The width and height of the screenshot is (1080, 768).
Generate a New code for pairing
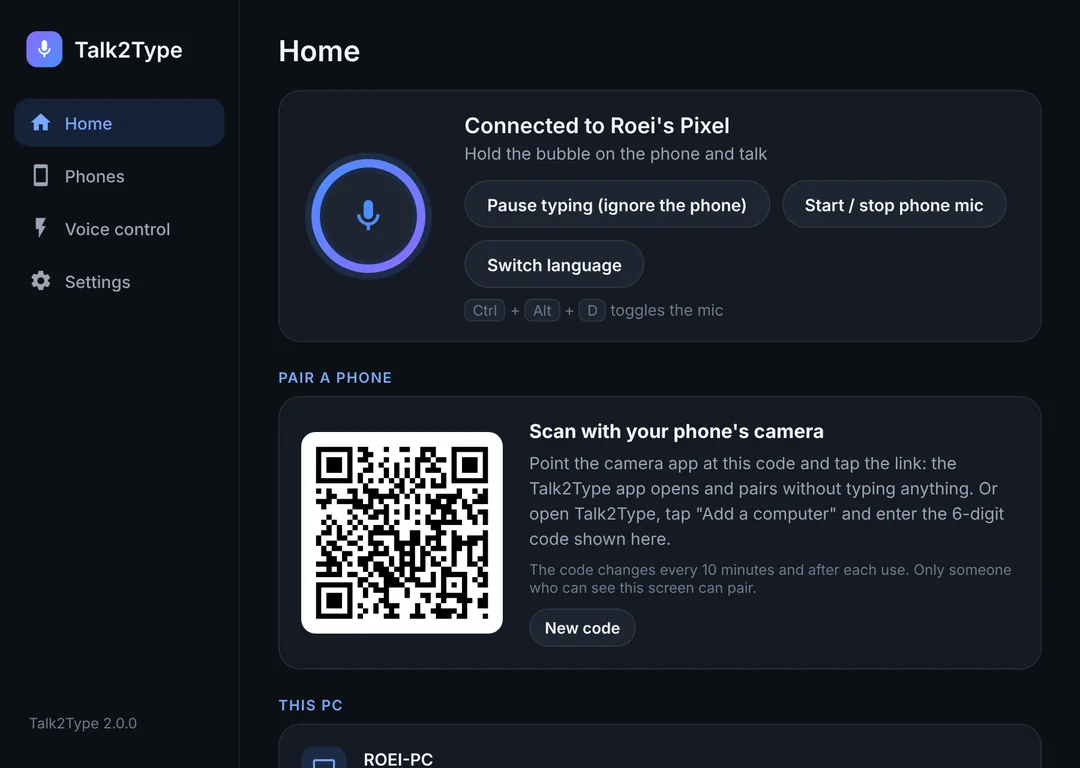(582, 627)
